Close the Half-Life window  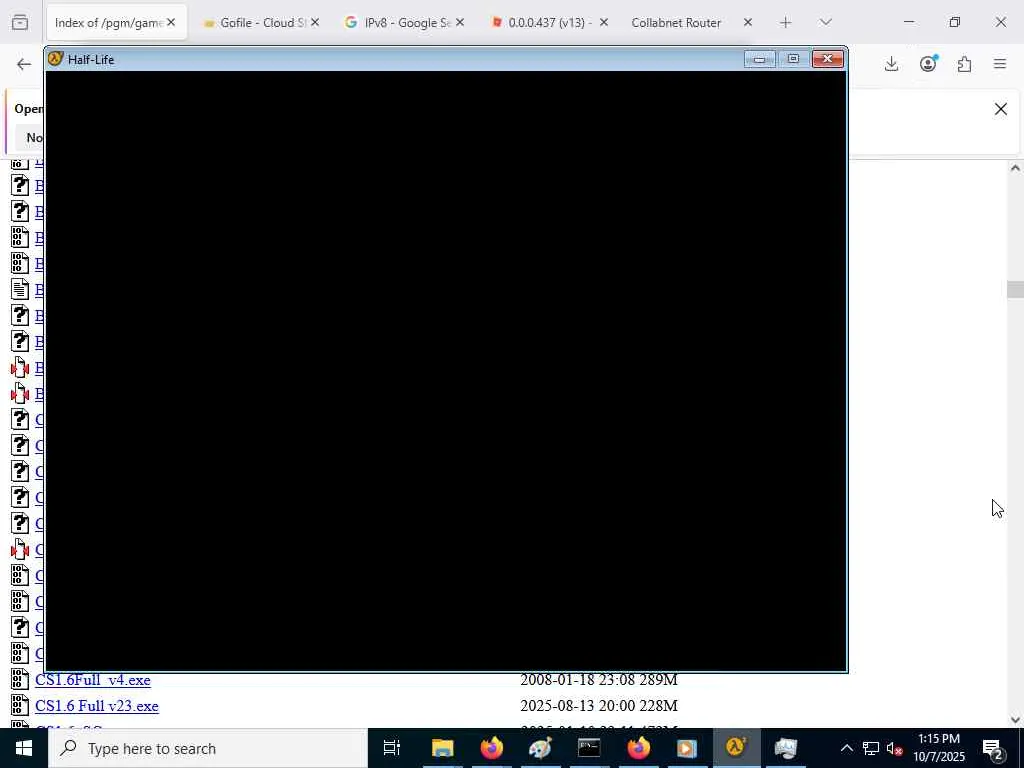click(x=828, y=59)
